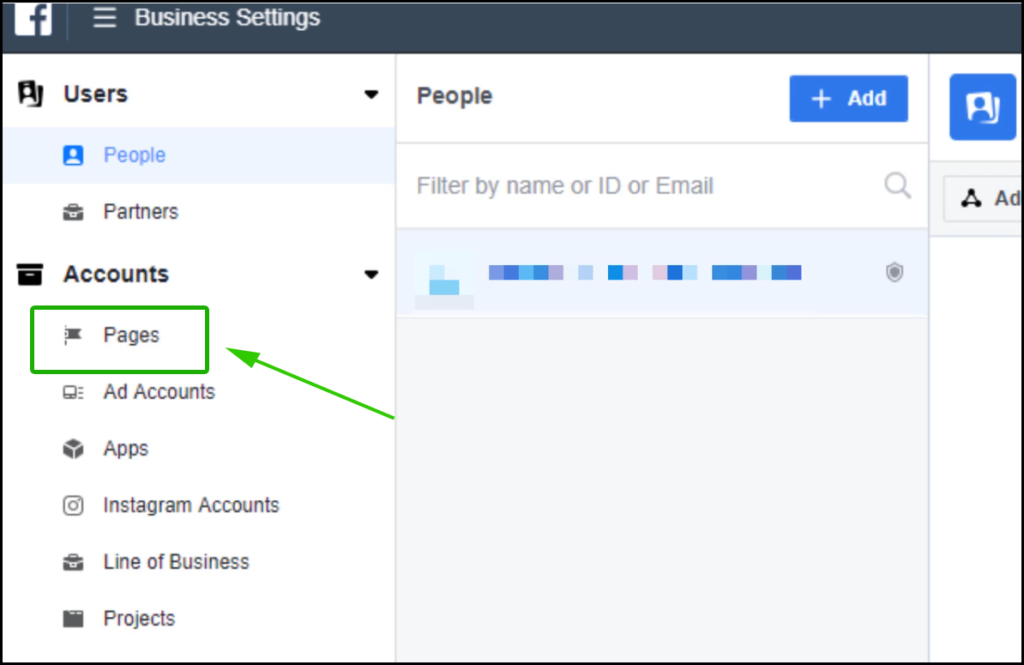Select the blurred person row
The image size is (1024, 665).
tap(662, 273)
